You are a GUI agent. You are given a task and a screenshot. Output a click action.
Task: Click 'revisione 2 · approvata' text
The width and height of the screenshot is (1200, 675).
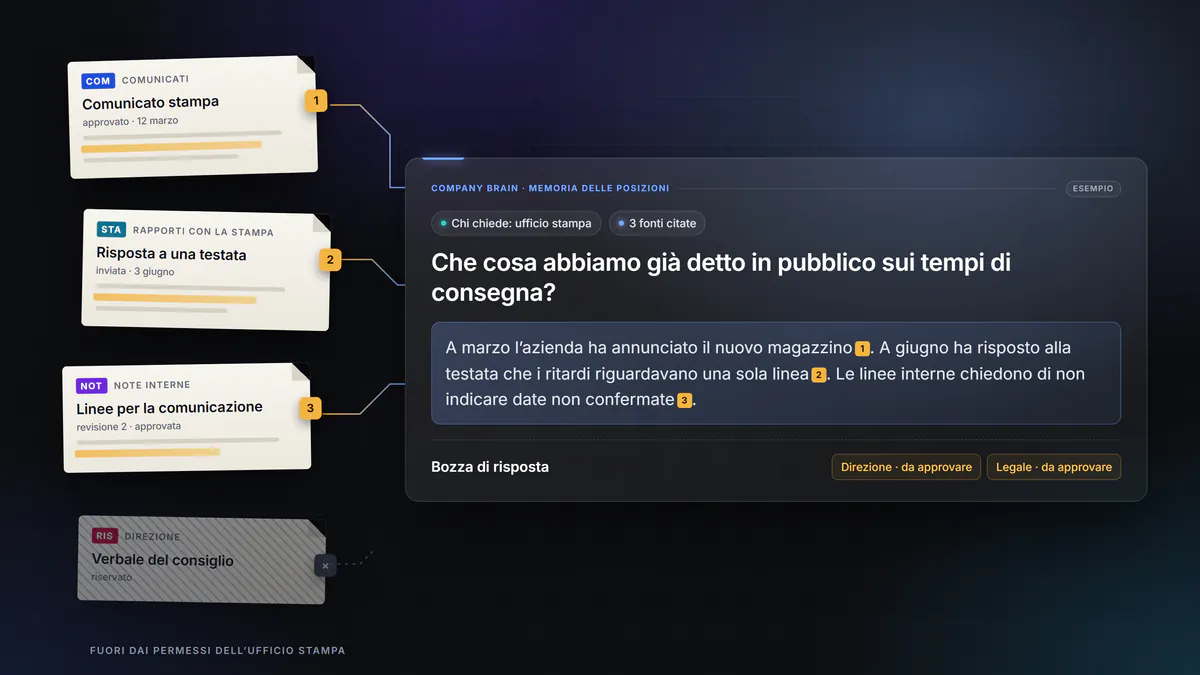click(129, 426)
